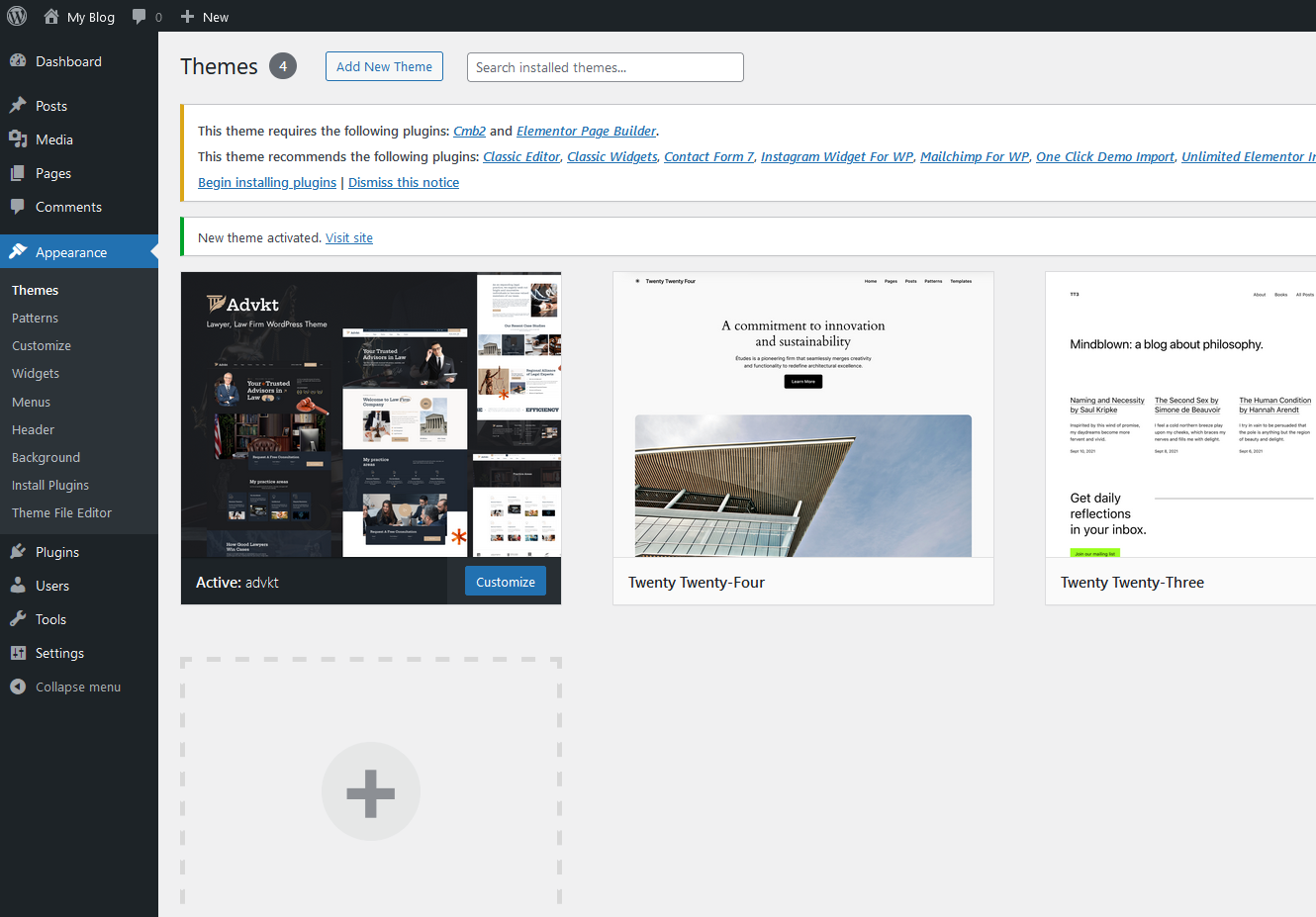
Task: Open the Posts pin icon menu
Action: [18, 106]
